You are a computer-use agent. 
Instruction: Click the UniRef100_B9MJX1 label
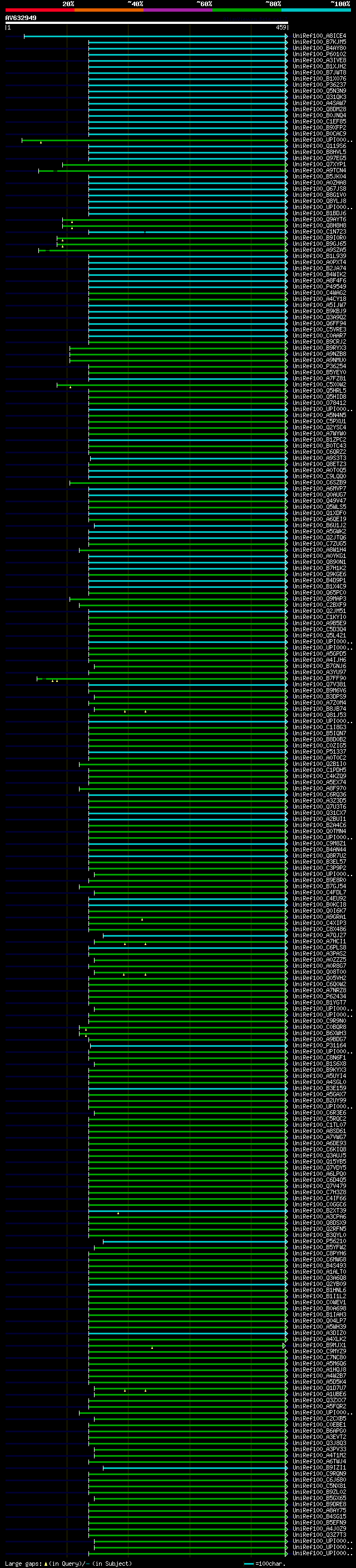point(319,1345)
